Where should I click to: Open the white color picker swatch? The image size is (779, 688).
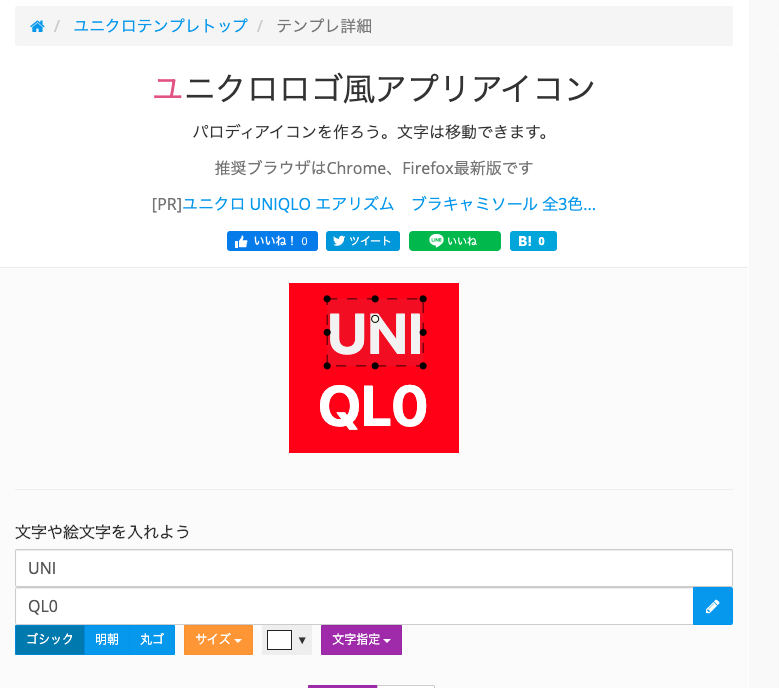point(279,640)
